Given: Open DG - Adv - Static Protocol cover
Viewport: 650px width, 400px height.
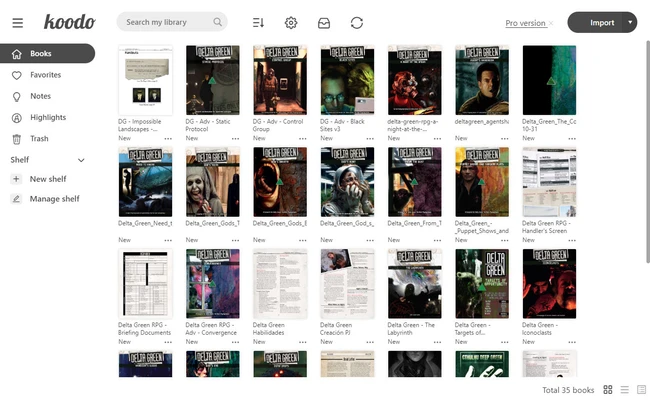Looking at the screenshot, I should click(213, 80).
